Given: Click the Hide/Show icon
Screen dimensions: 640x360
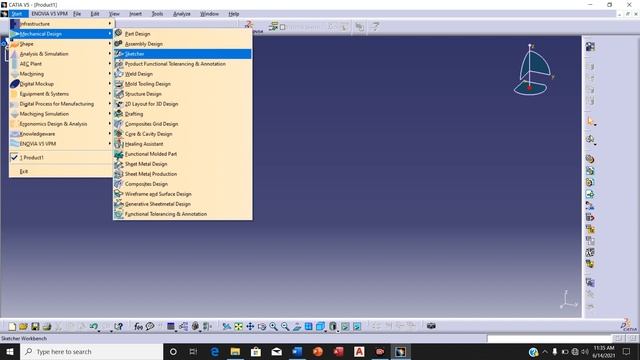Looking at the screenshot, I should [x=345, y=326].
